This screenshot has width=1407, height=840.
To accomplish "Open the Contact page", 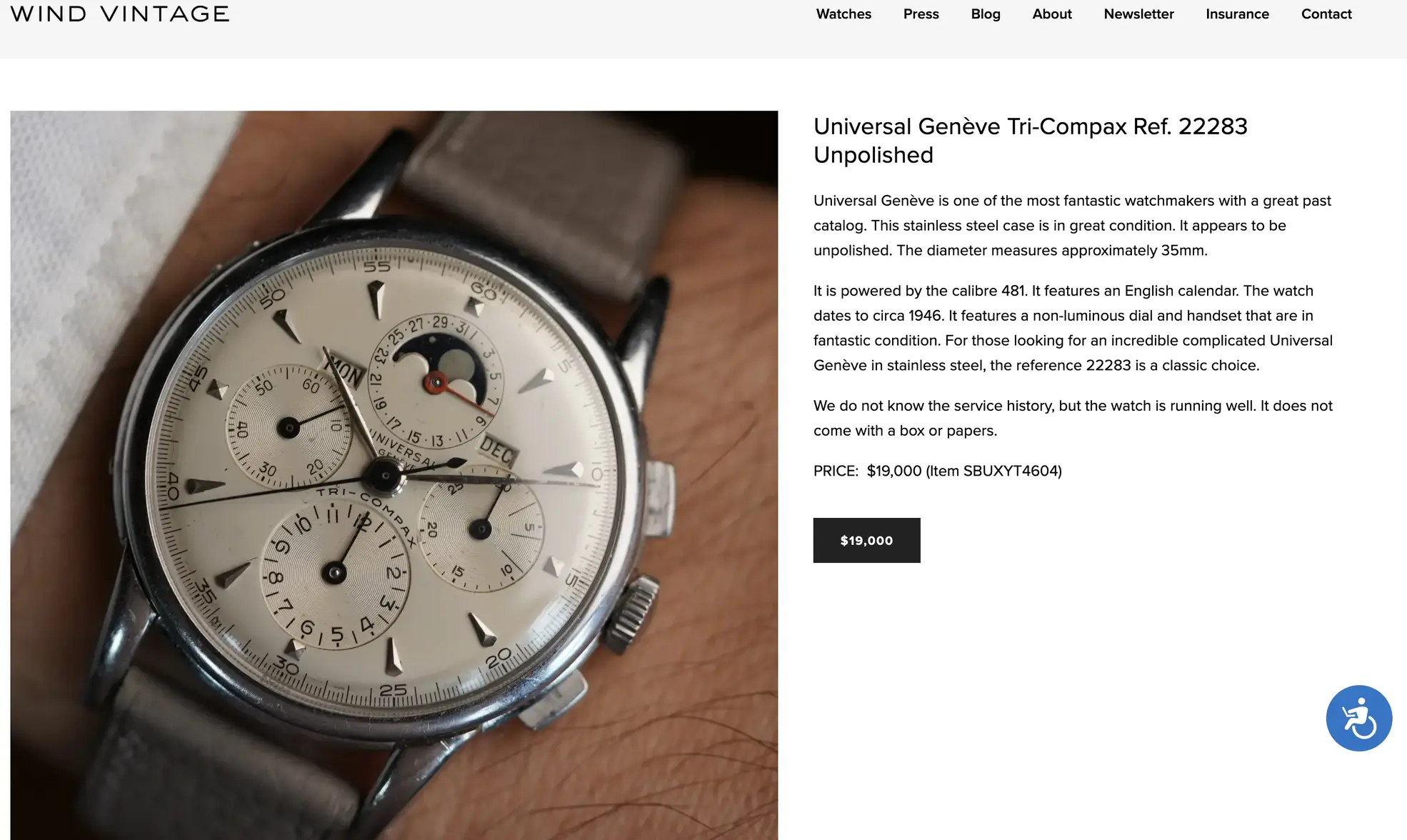I will point(1326,14).
